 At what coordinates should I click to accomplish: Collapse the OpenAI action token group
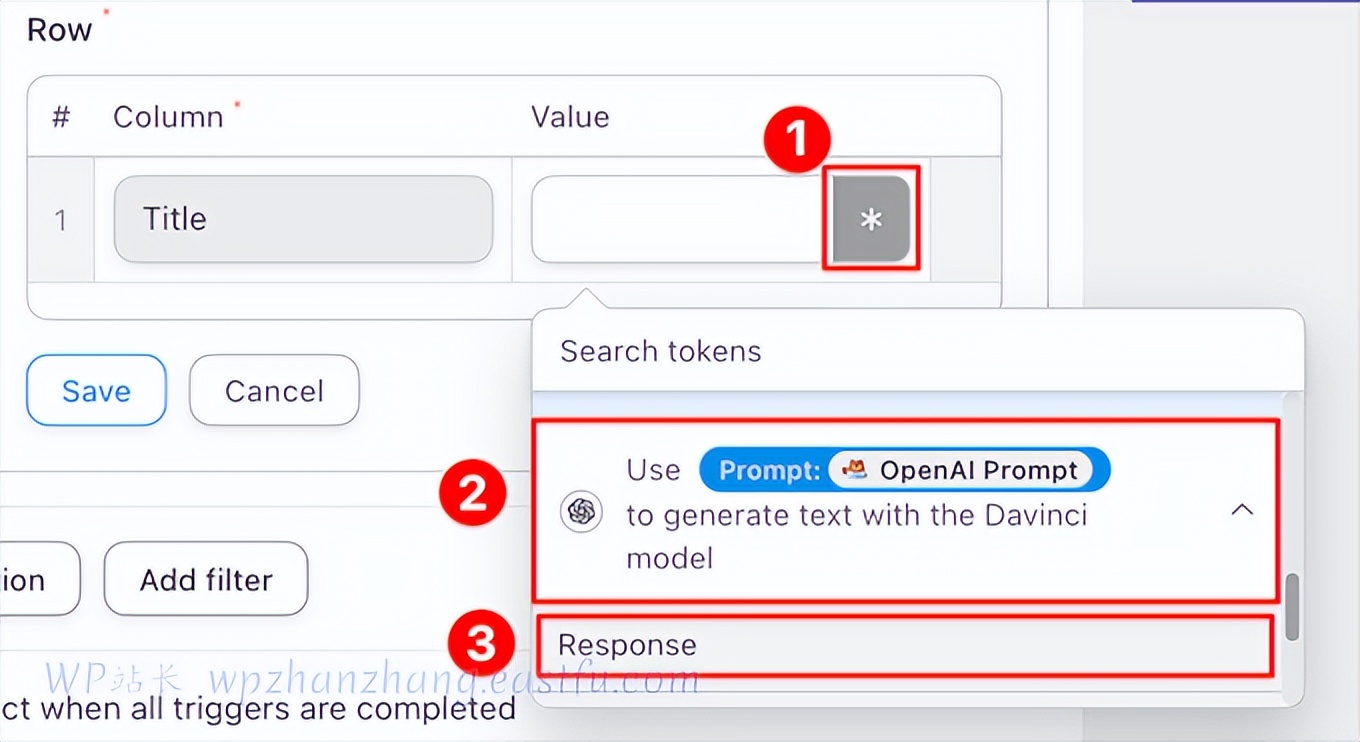click(x=1241, y=510)
